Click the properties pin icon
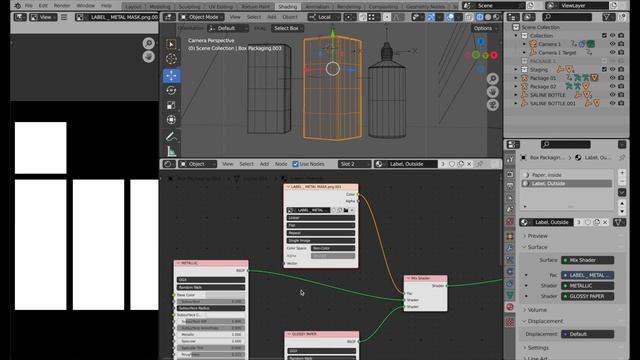The height and width of the screenshot is (360, 640). (x=622, y=158)
